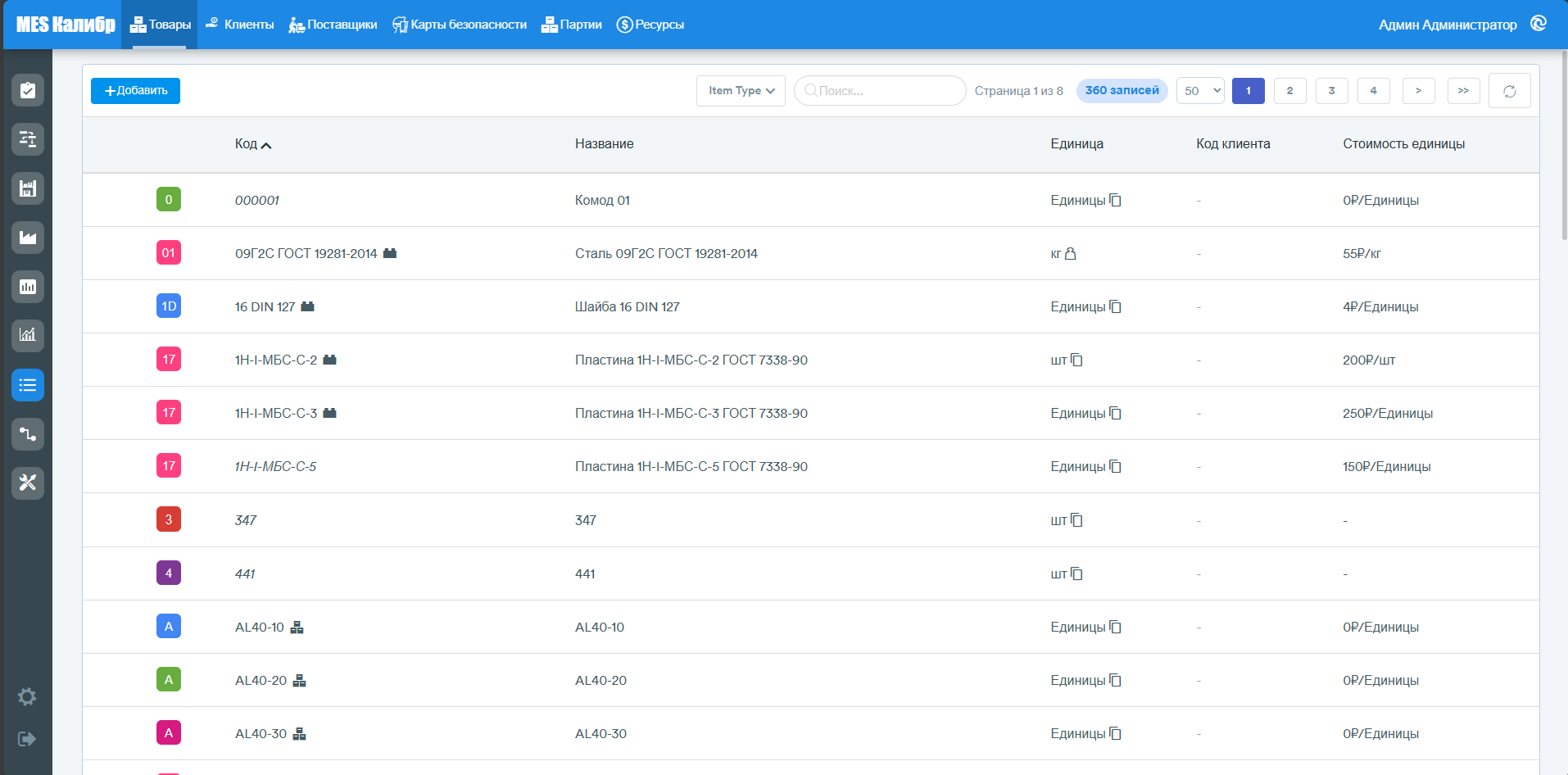Click the pink 01 badge for Сталь 09Г2С

pyautogui.click(x=169, y=252)
